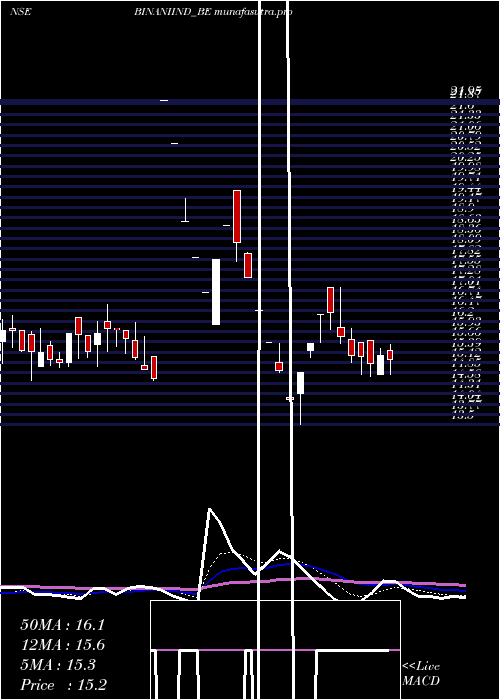
Task: Click the Live MACD label
Action: coord(421,673)
